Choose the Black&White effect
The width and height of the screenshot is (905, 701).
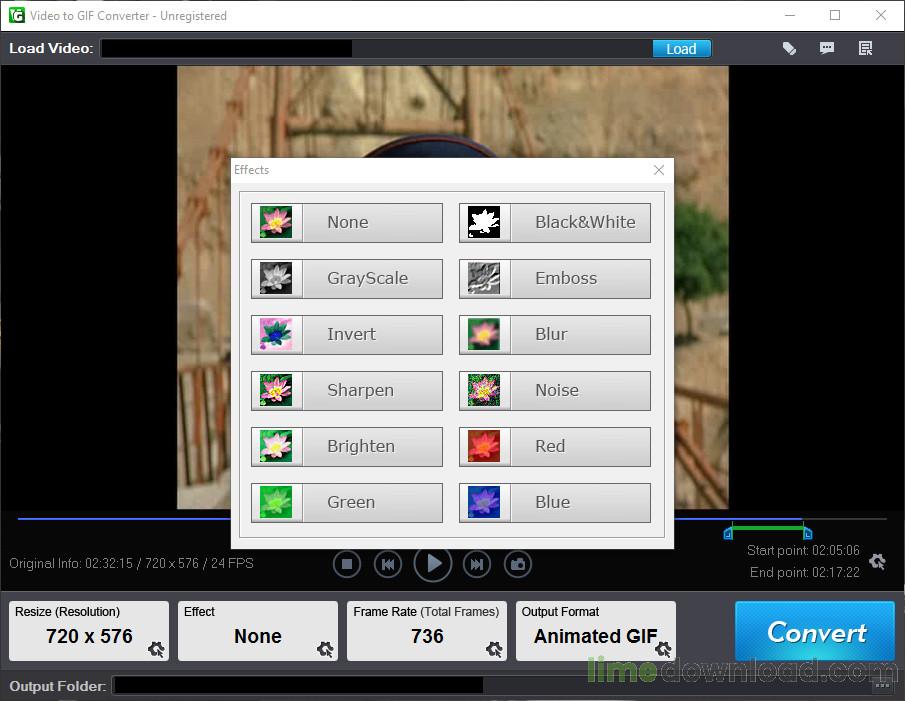pos(554,222)
